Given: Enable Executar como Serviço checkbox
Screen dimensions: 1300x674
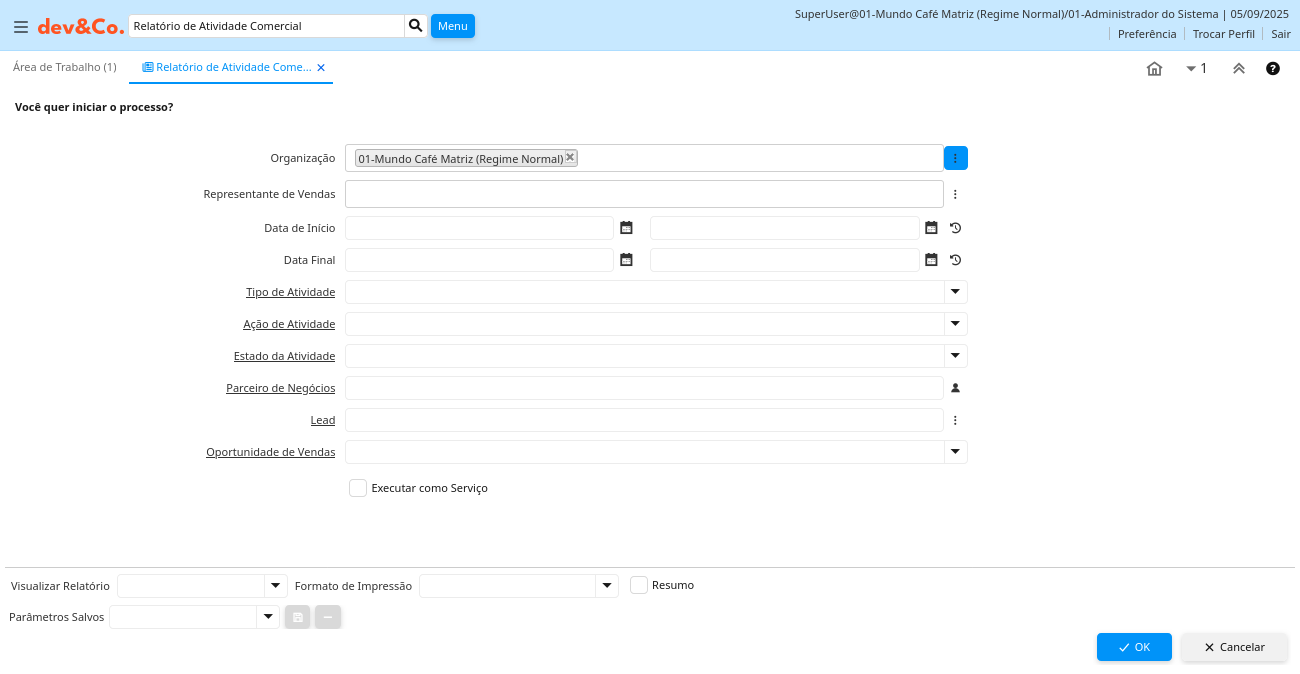Looking at the screenshot, I should click(358, 488).
